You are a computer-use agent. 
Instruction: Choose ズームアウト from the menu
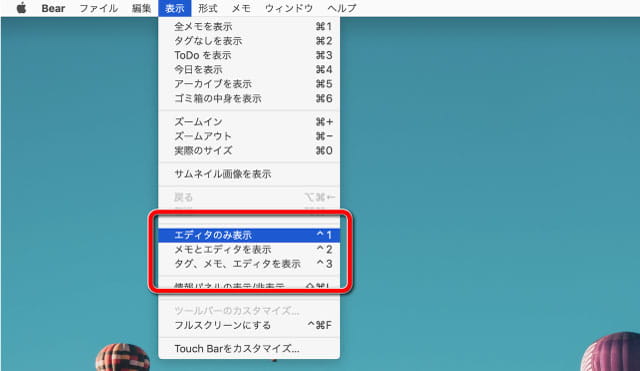tap(249, 136)
